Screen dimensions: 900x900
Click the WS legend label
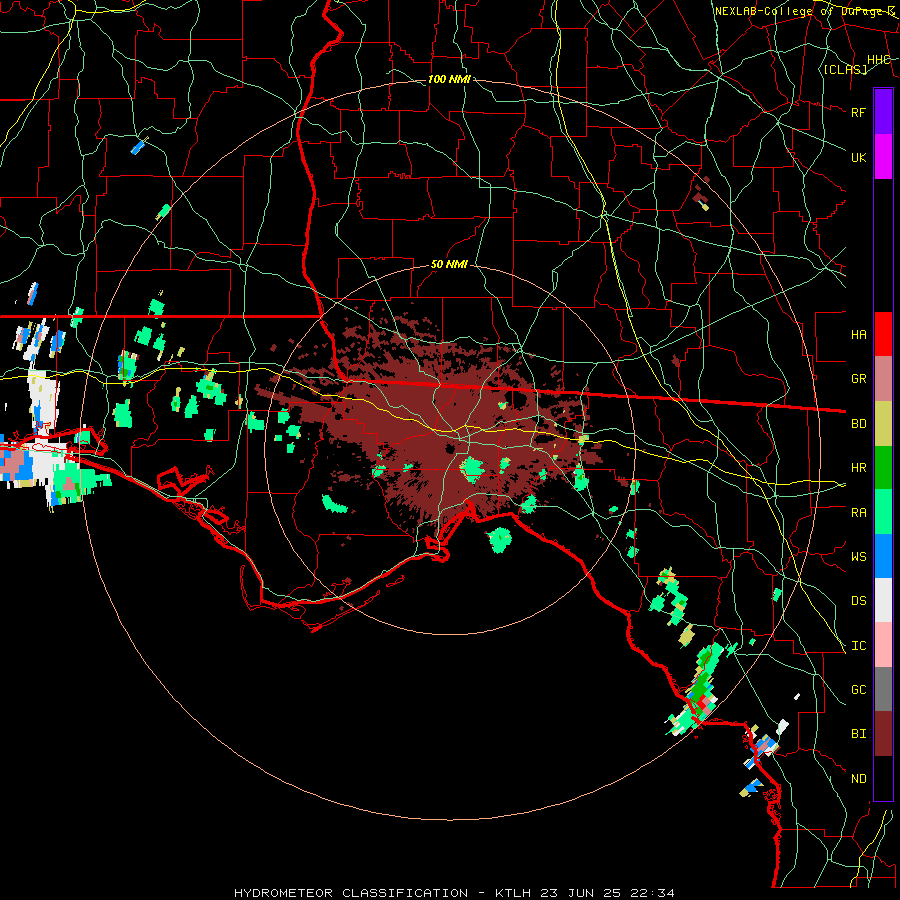tap(858, 557)
